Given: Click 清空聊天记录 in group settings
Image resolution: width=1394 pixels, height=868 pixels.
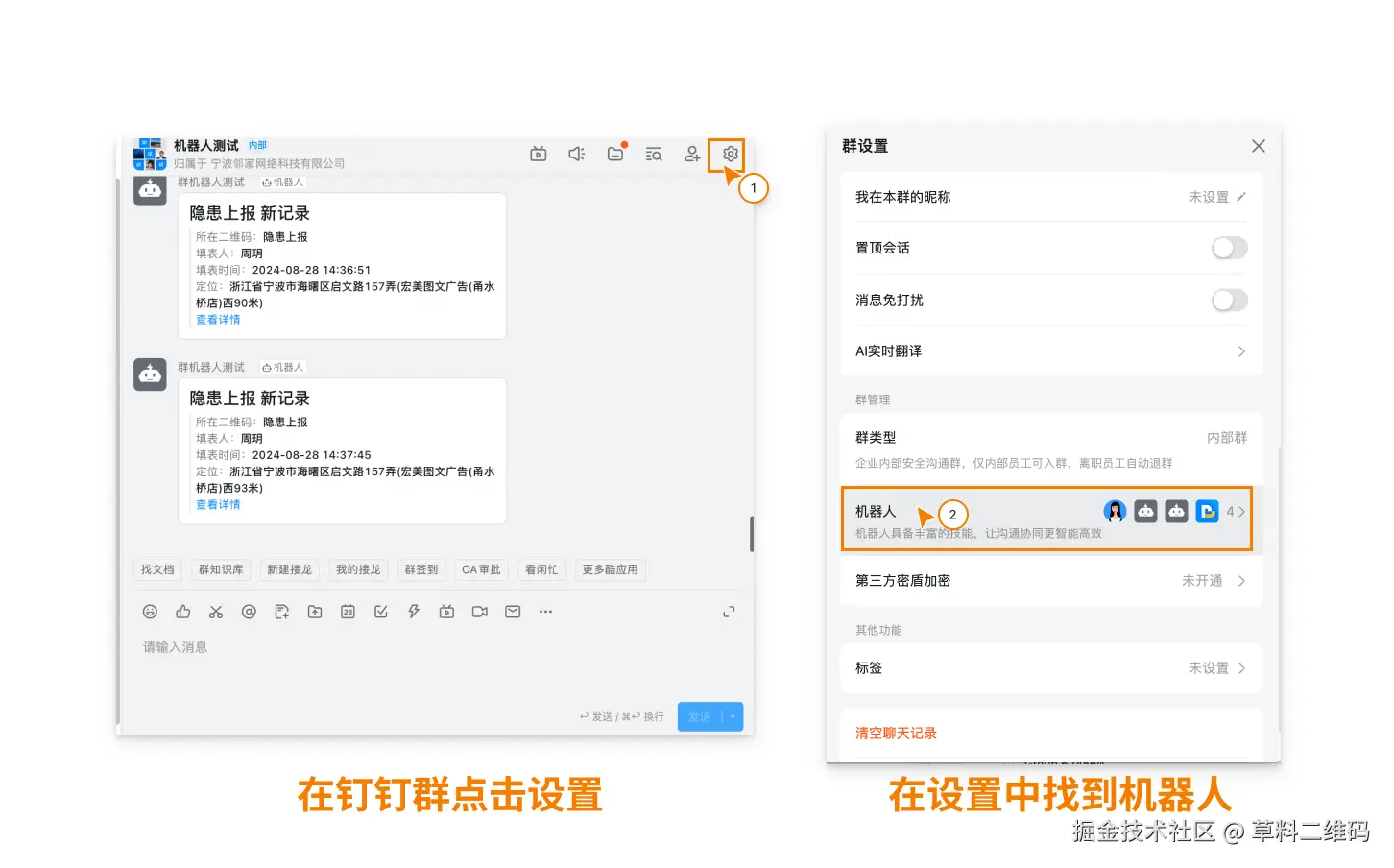Looking at the screenshot, I should tap(896, 734).
